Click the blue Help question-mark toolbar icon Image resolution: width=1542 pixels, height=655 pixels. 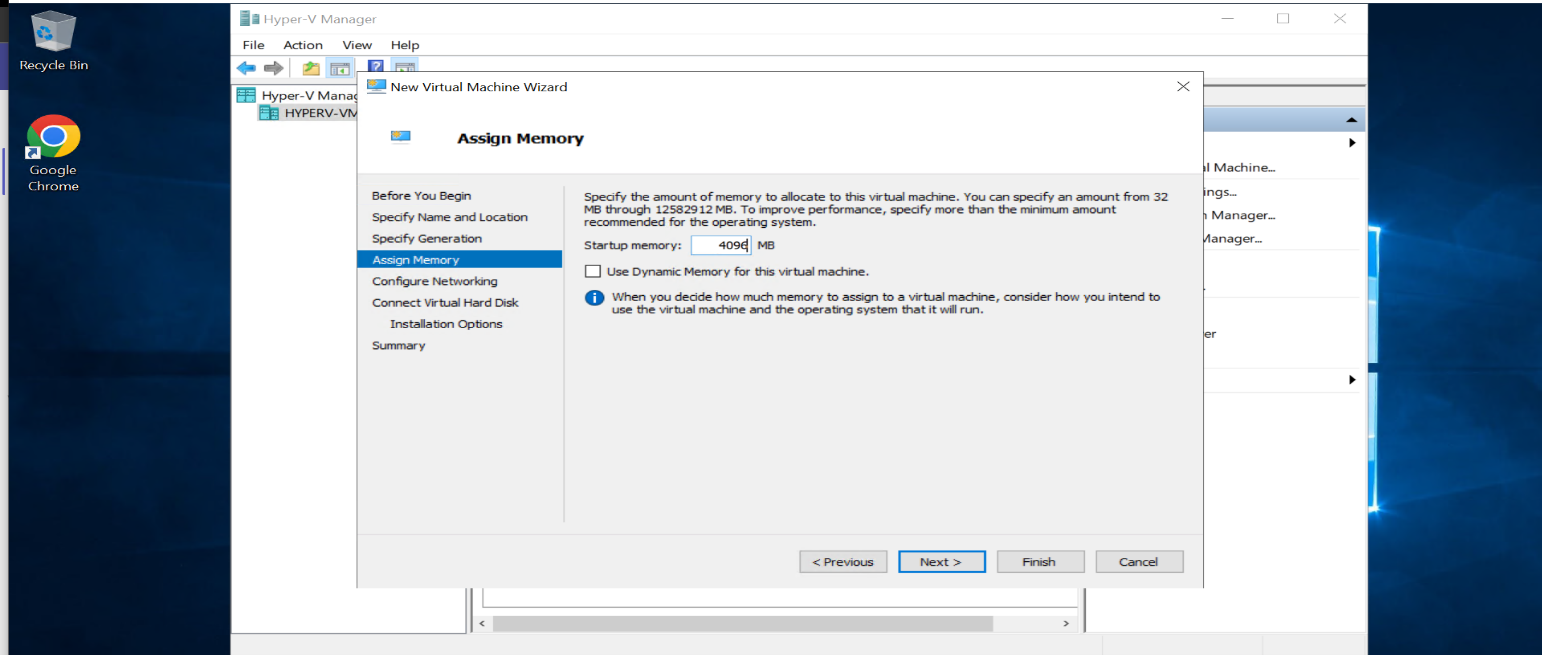376,68
